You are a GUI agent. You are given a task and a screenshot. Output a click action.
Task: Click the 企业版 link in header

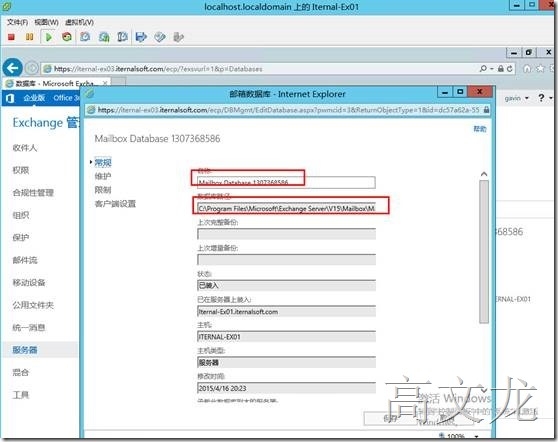[34, 98]
